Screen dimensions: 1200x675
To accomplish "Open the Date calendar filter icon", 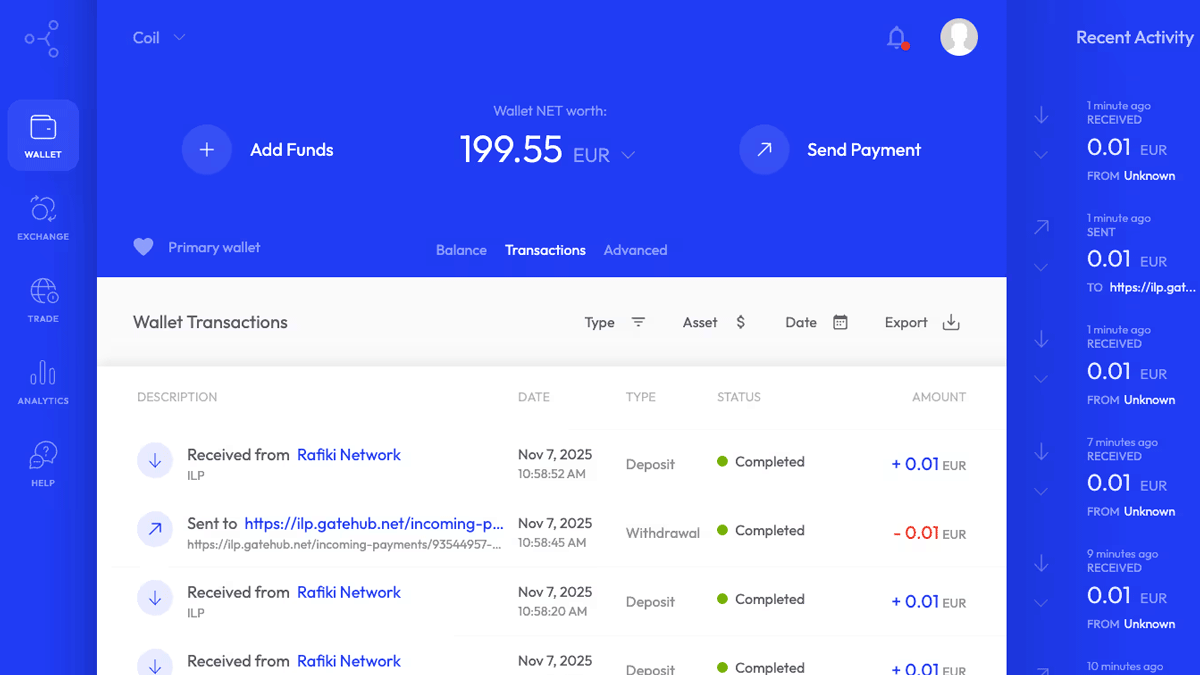I will (839, 322).
